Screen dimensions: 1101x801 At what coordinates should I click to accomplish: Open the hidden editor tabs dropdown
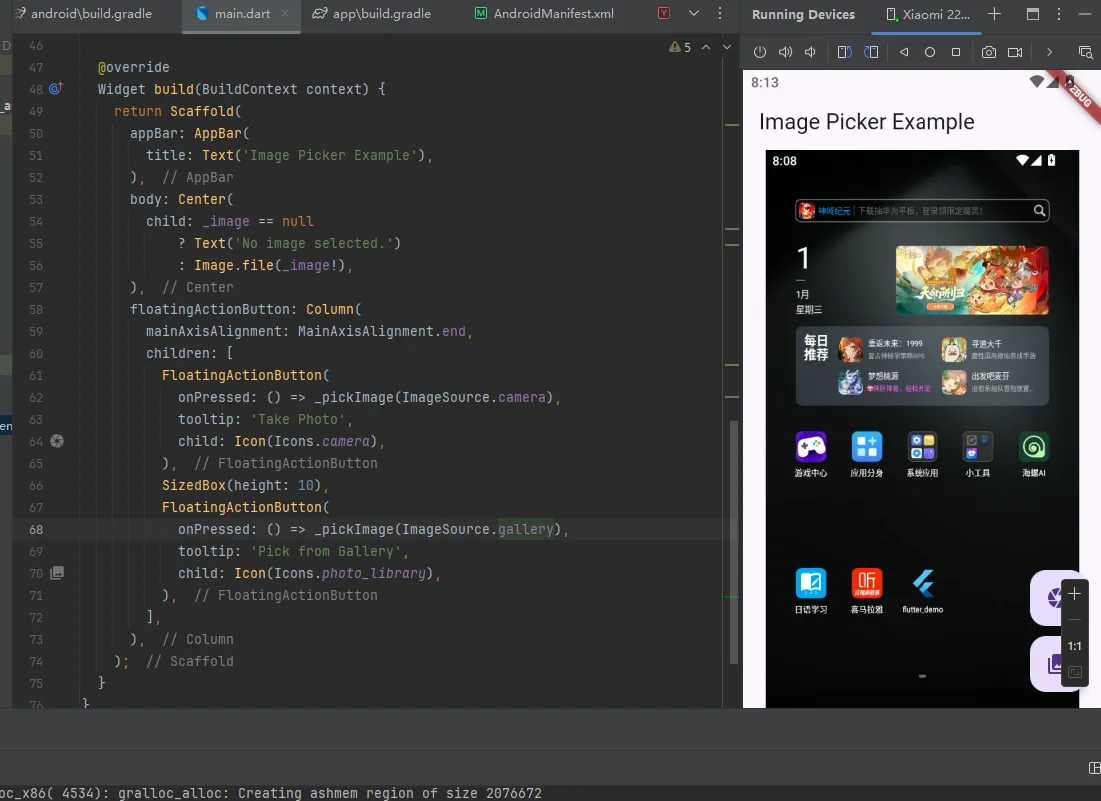pyautogui.click(x=696, y=14)
